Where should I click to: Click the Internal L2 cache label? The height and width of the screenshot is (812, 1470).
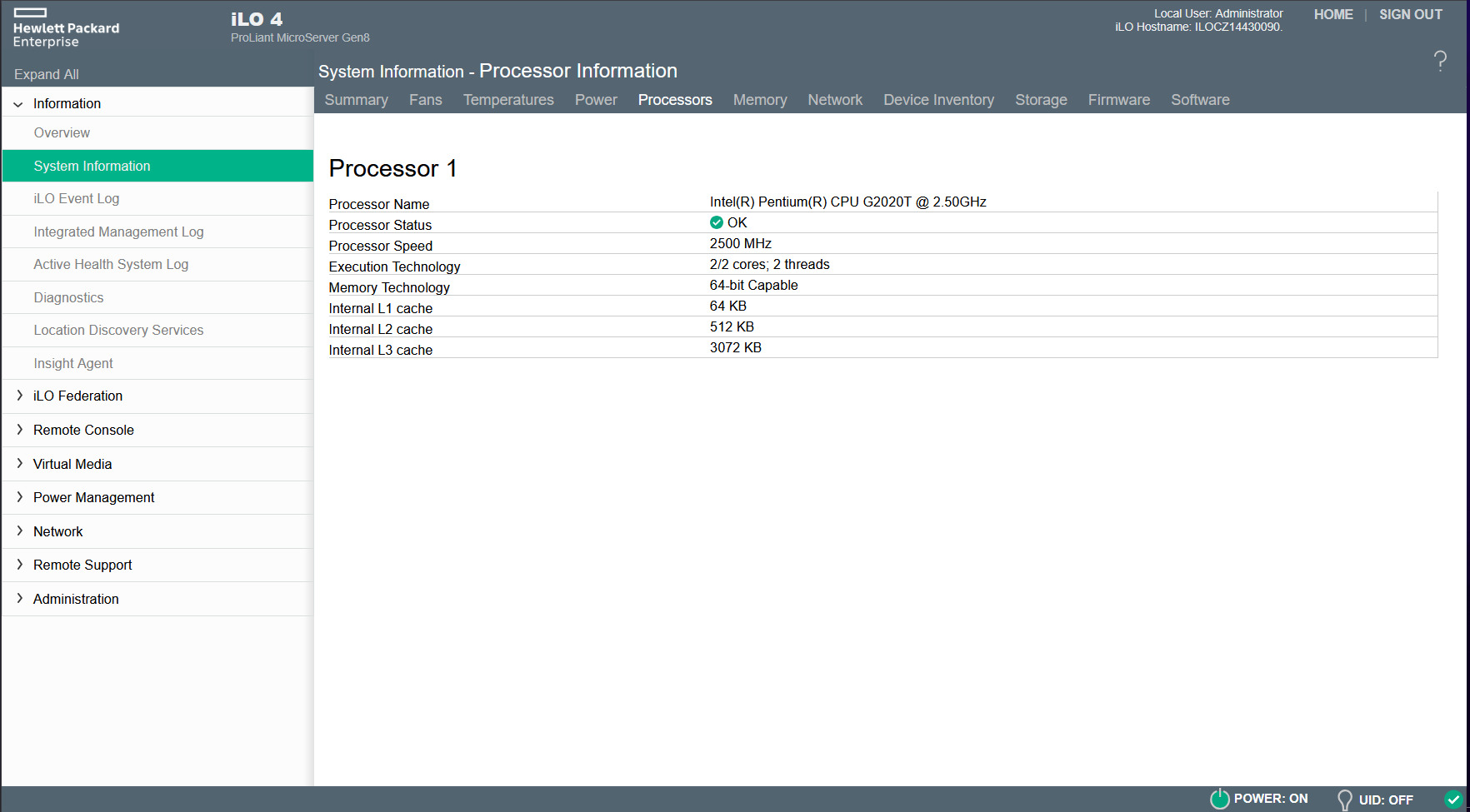pos(381,329)
